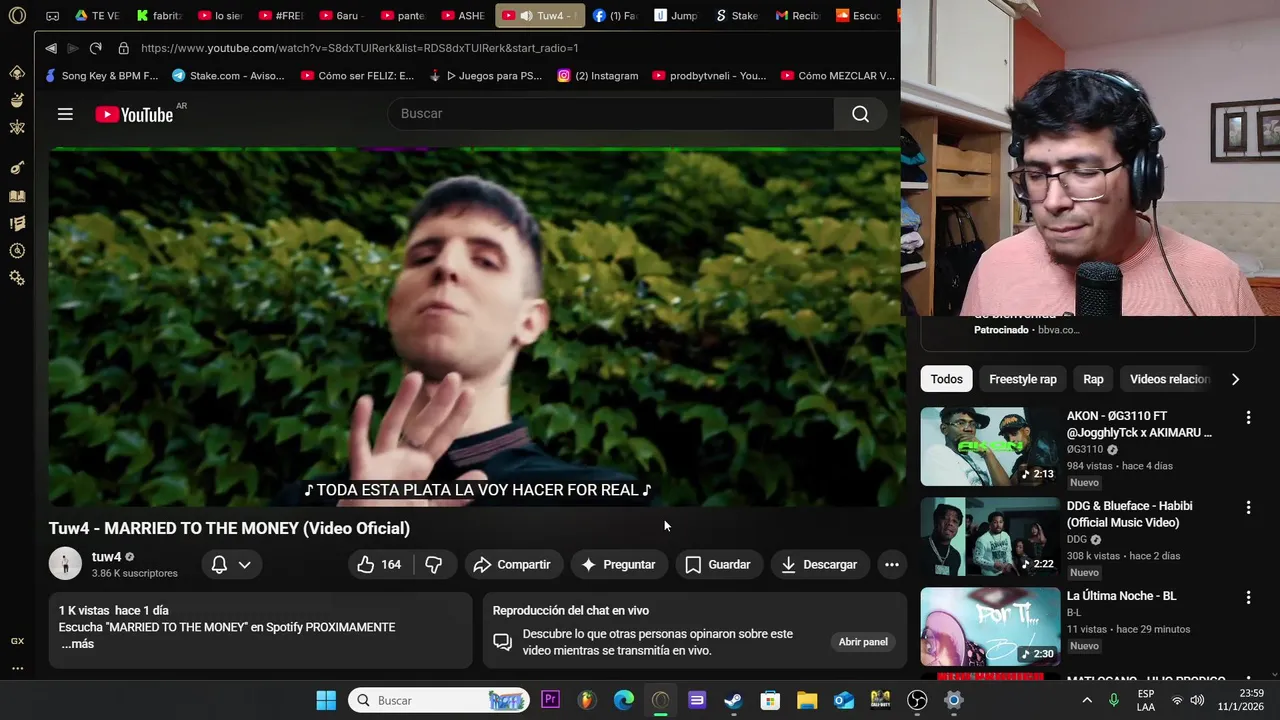
Task: Open sidebar three-dot more options
Action: pyautogui.click(x=17, y=668)
